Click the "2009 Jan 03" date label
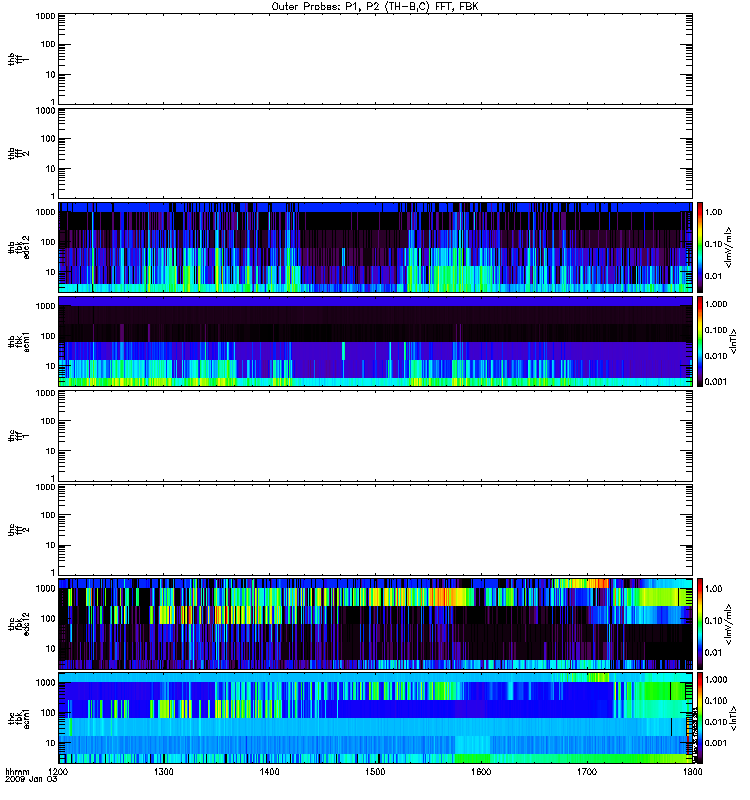Image resolution: width=750 pixels, height=800 pixels. (x=31, y=779)
